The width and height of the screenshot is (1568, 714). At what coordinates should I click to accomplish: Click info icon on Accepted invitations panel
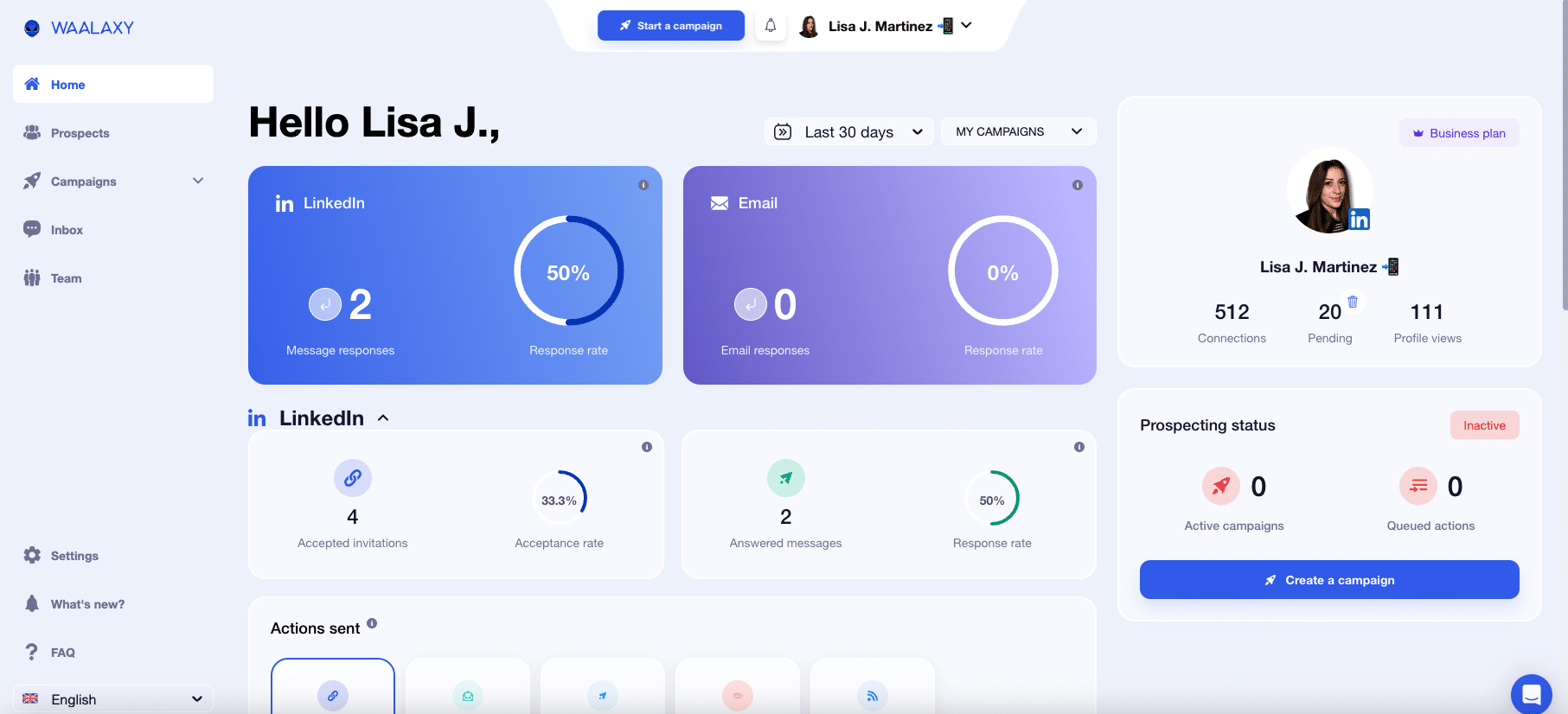point(647,447)
